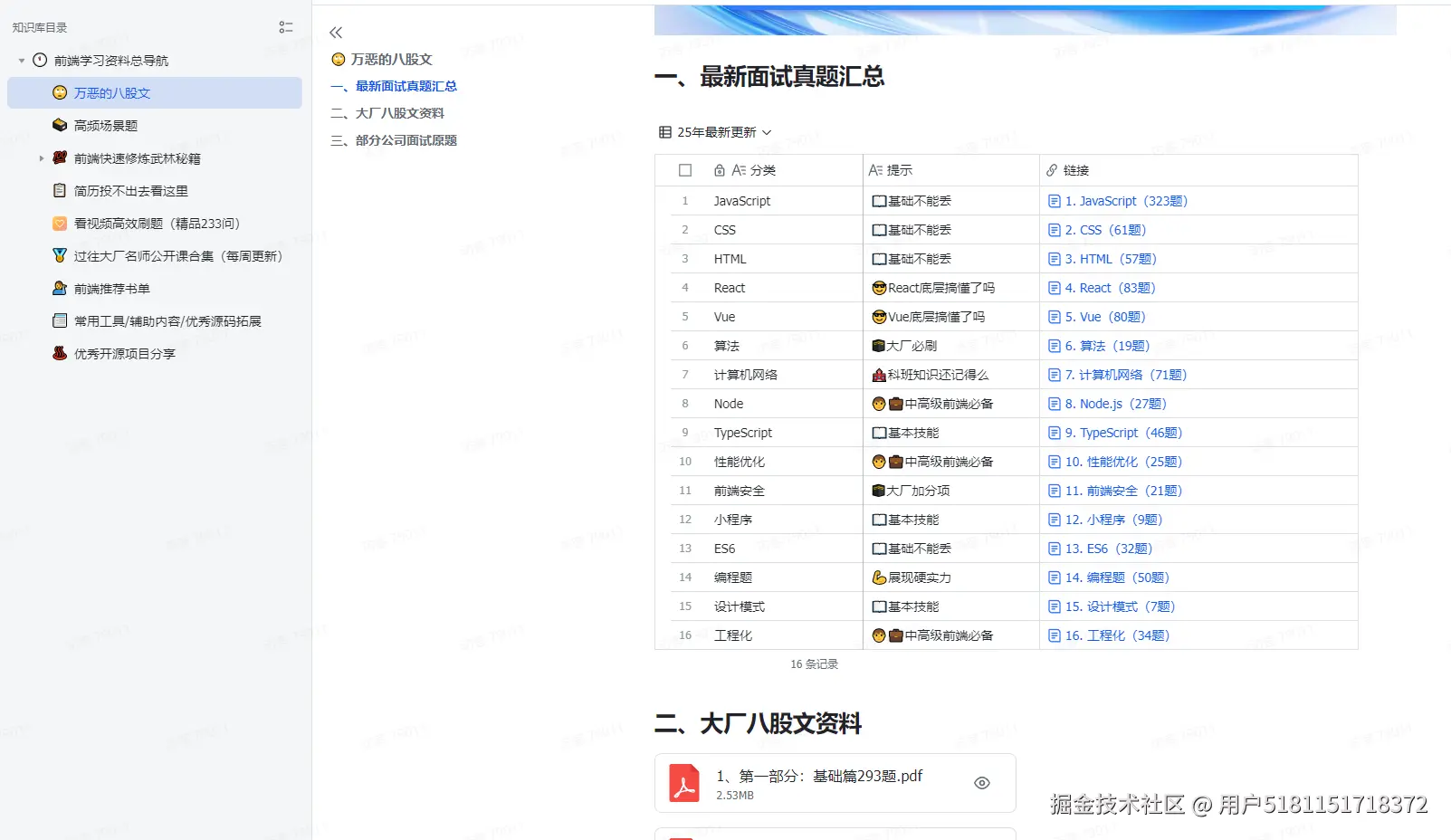This screenshot has height=840, width=1451.
Task: Click the preview eye icon on the PDF row
Action: point(981,783)
